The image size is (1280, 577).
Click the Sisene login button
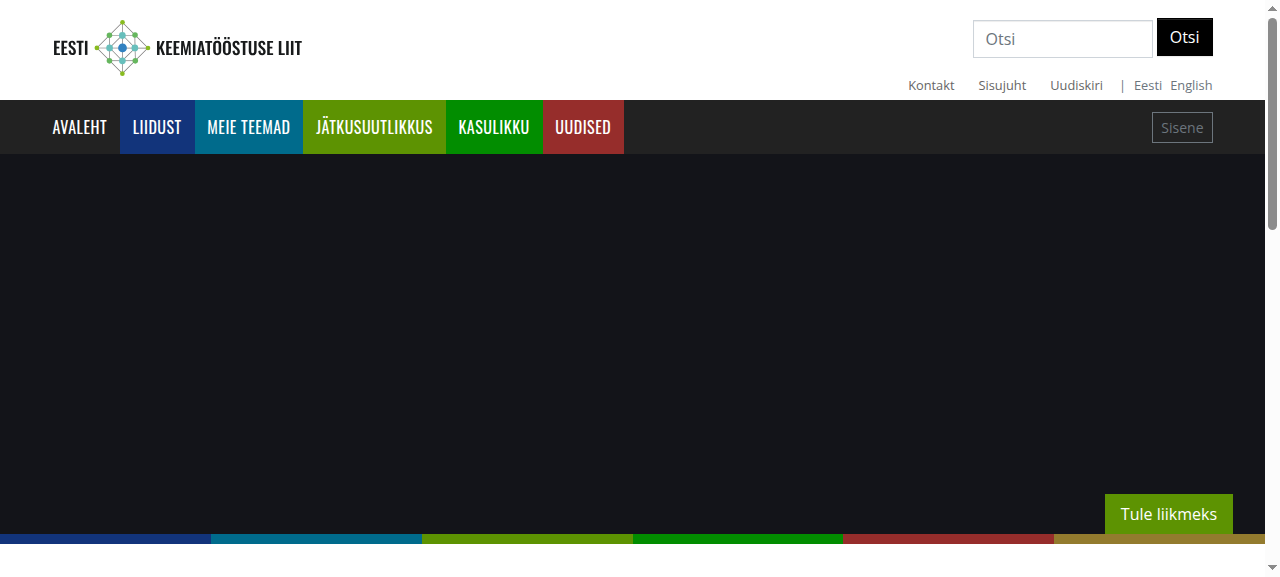coord(1182,128)
